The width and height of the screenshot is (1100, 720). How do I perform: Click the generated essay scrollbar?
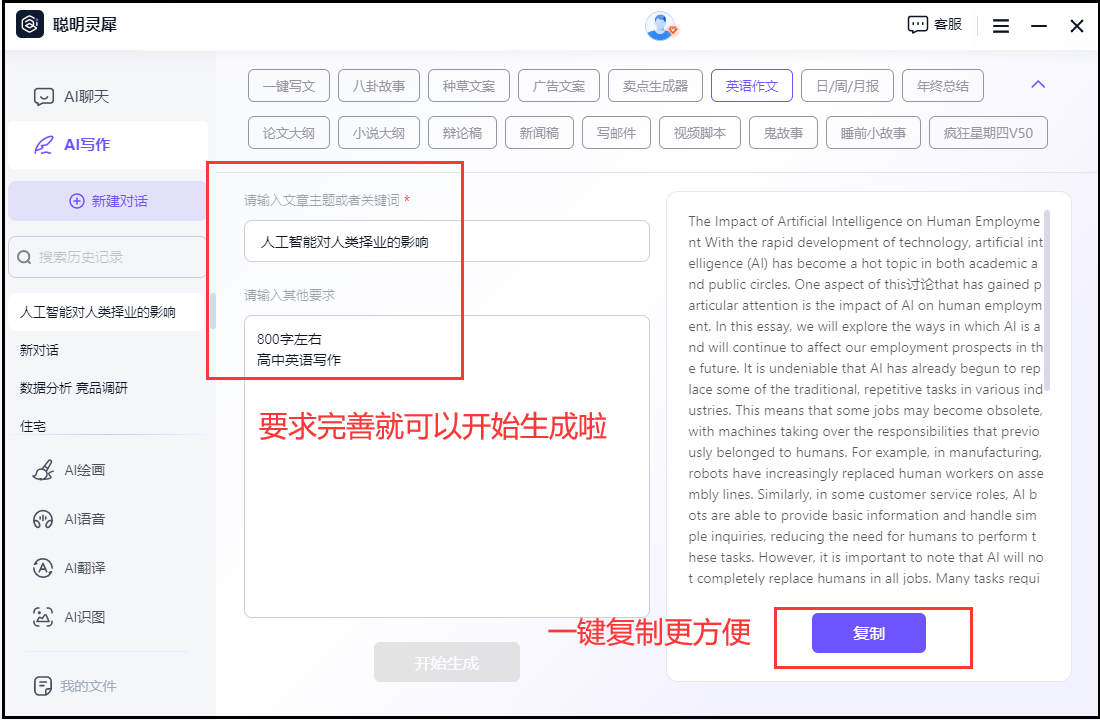tap(1047, 300)
